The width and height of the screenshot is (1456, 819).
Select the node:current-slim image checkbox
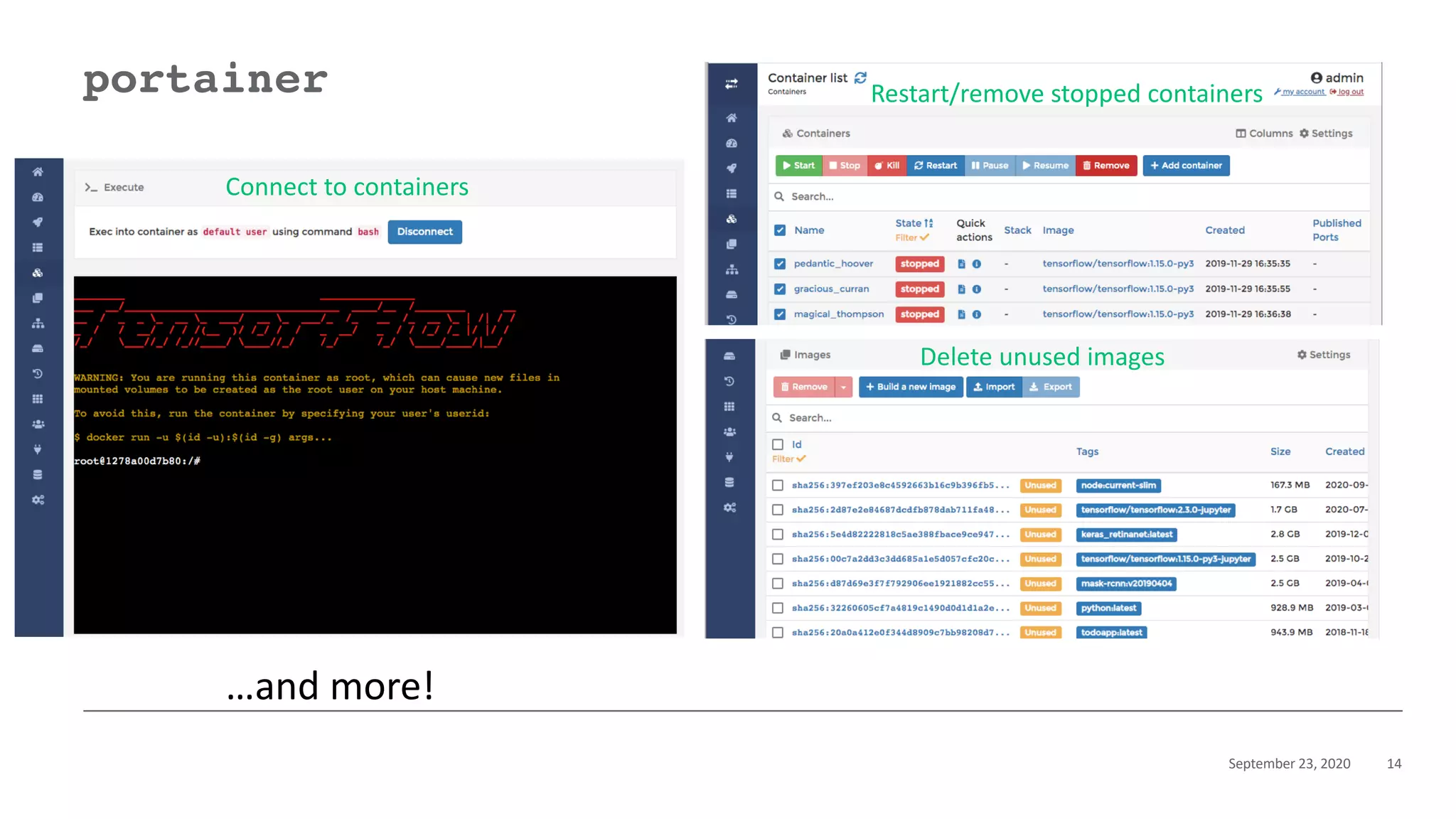[778, 486]
